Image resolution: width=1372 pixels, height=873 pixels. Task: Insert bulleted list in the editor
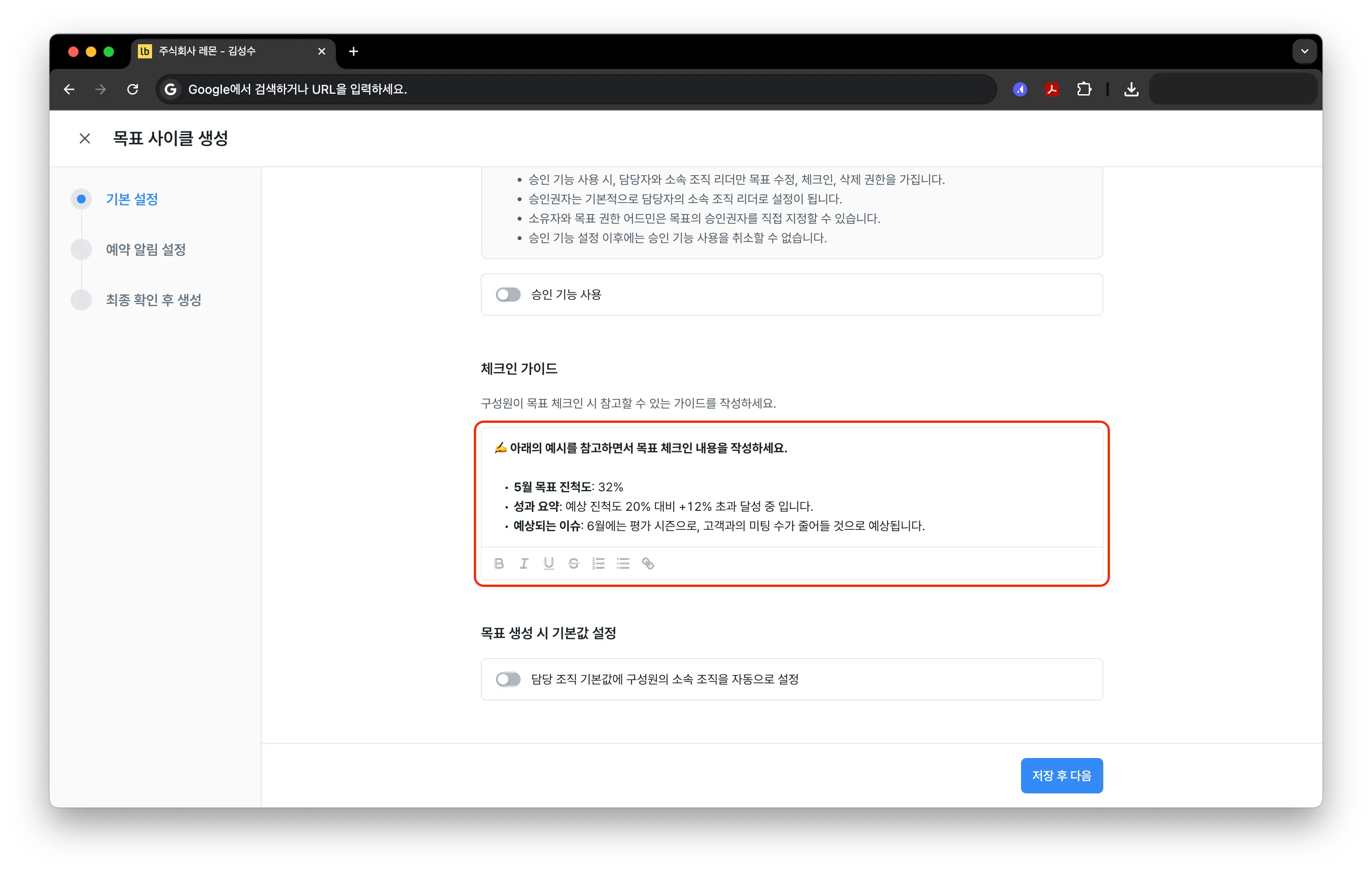[623, 563]
